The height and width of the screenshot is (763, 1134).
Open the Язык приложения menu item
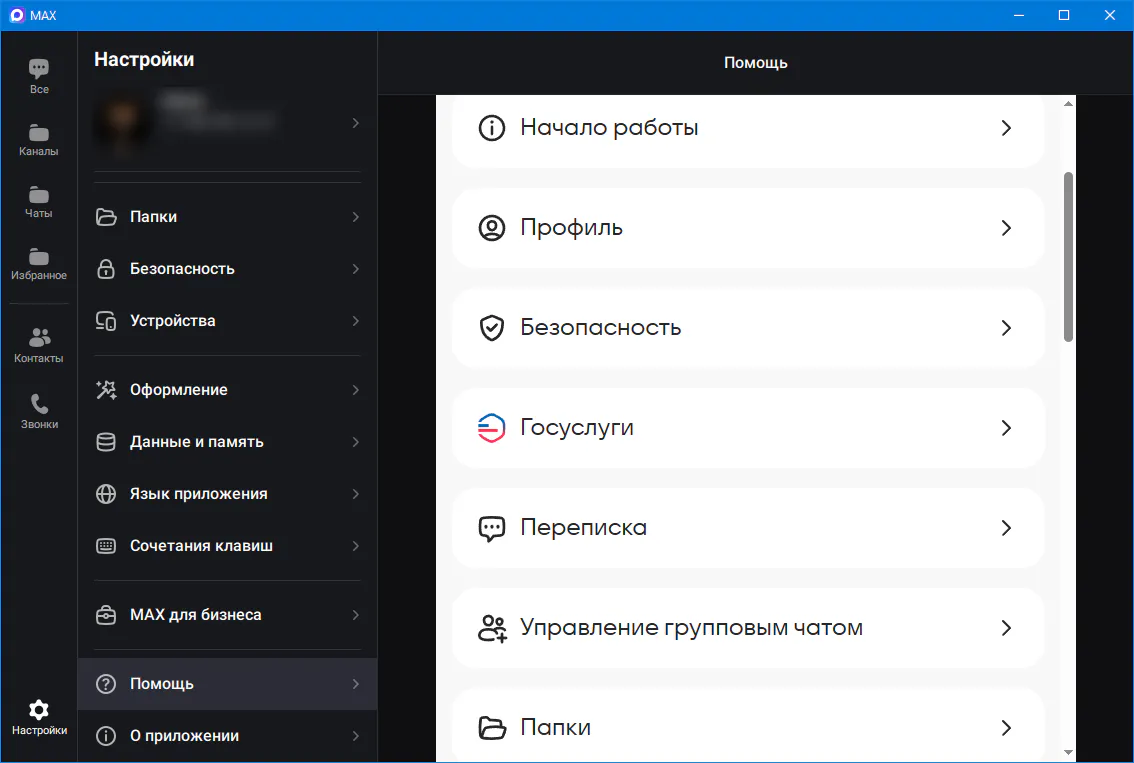click(227, 494)
